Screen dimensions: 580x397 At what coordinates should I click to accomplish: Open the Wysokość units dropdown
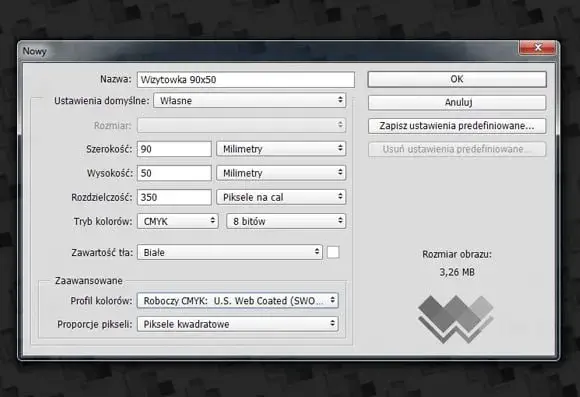[281, 173]
